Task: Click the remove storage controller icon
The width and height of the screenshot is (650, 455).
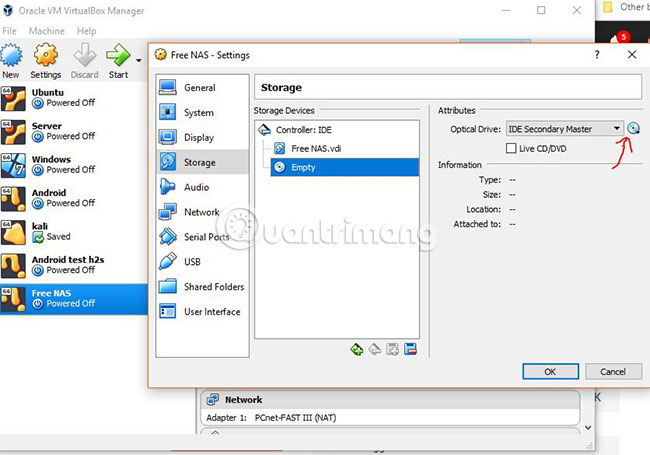Action: click(x=375, y=349)
